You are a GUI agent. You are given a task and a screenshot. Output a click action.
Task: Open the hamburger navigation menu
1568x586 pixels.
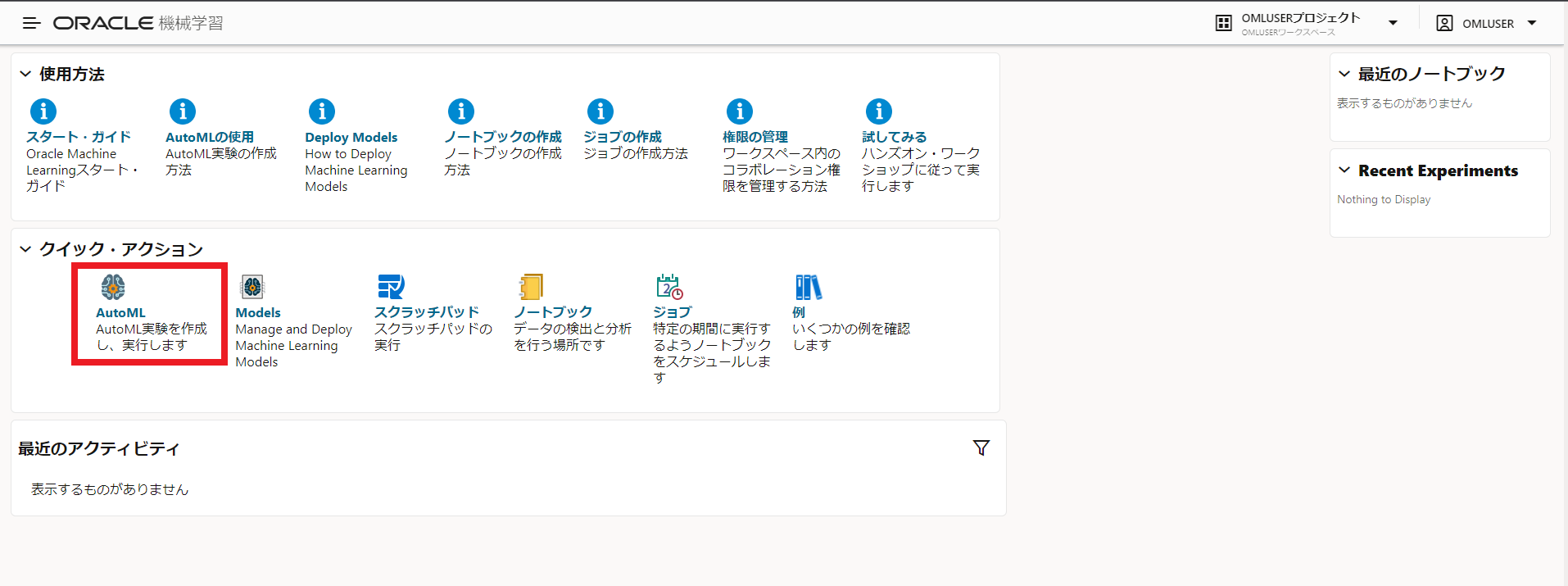coord(31,23)
